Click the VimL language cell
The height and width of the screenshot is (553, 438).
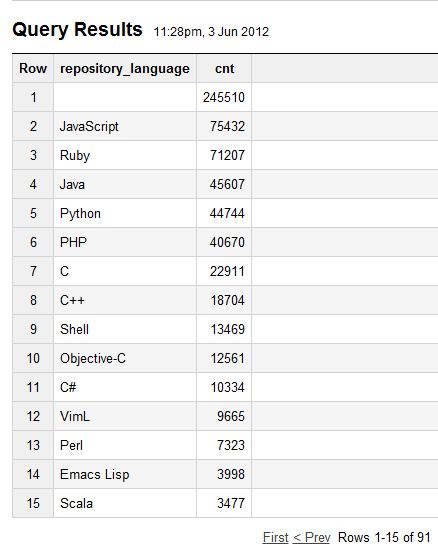(125, 416)
